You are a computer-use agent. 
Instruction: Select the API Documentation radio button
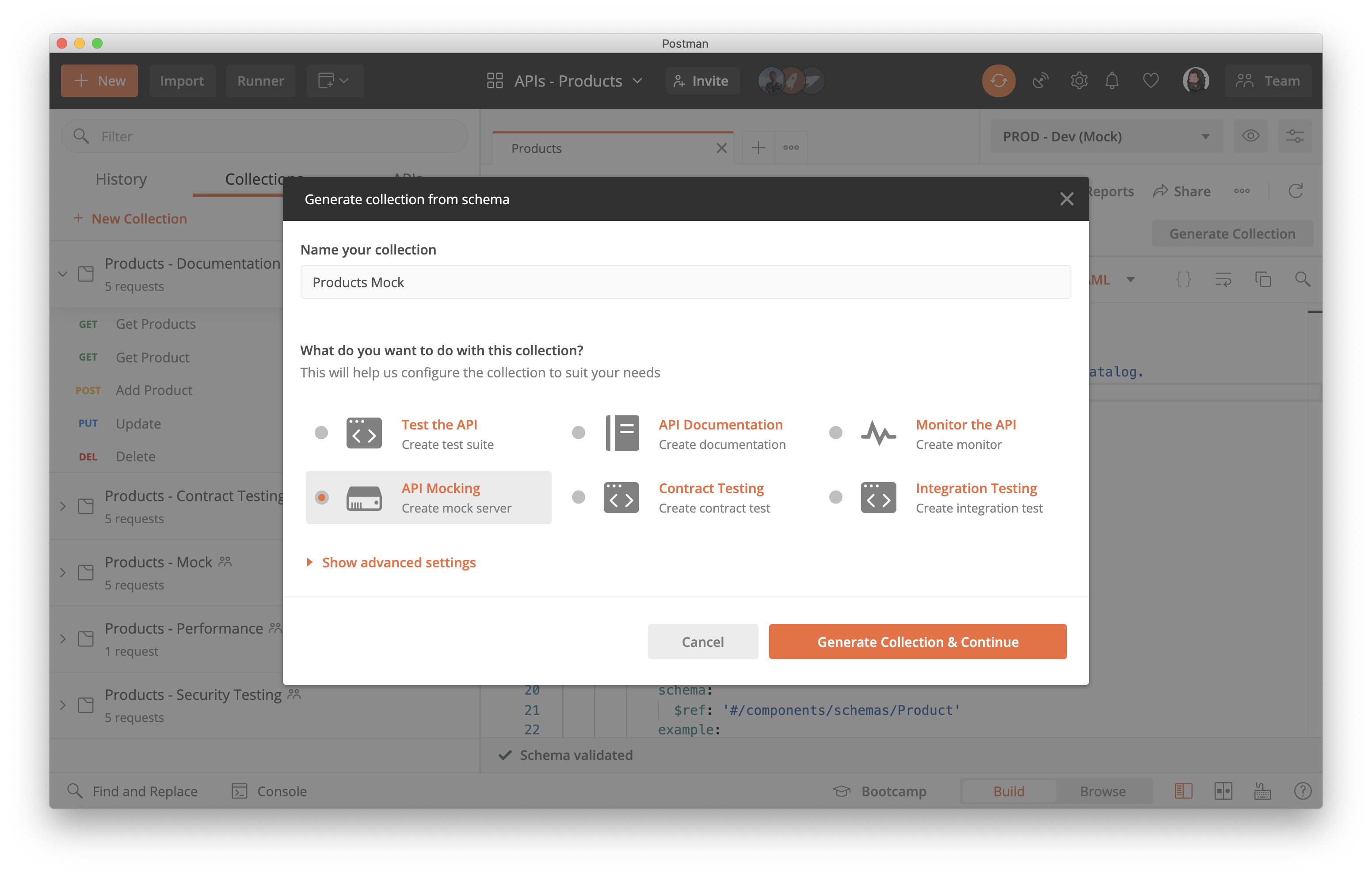[578, 433]
